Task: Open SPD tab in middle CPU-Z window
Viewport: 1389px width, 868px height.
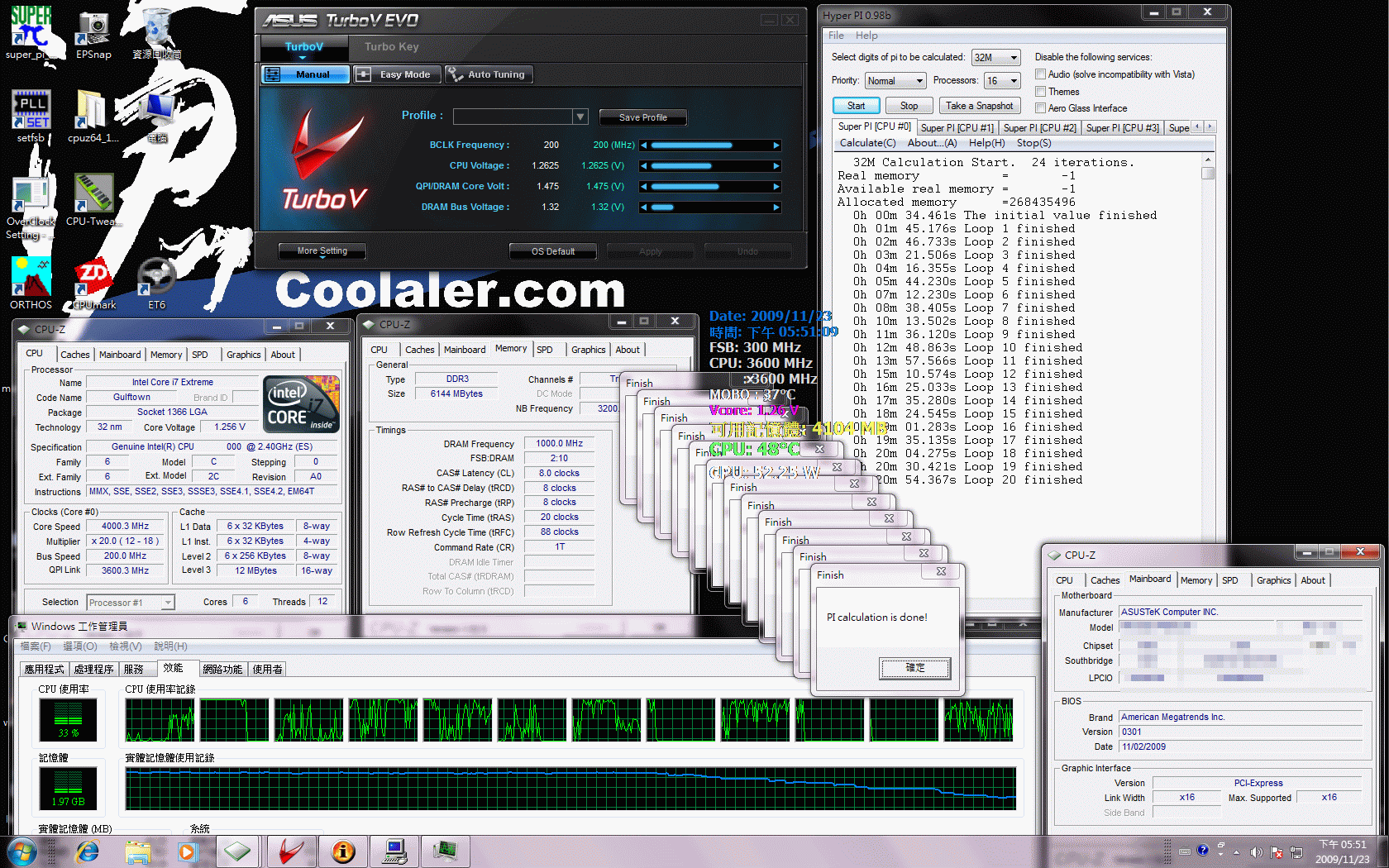Action: 545,350
